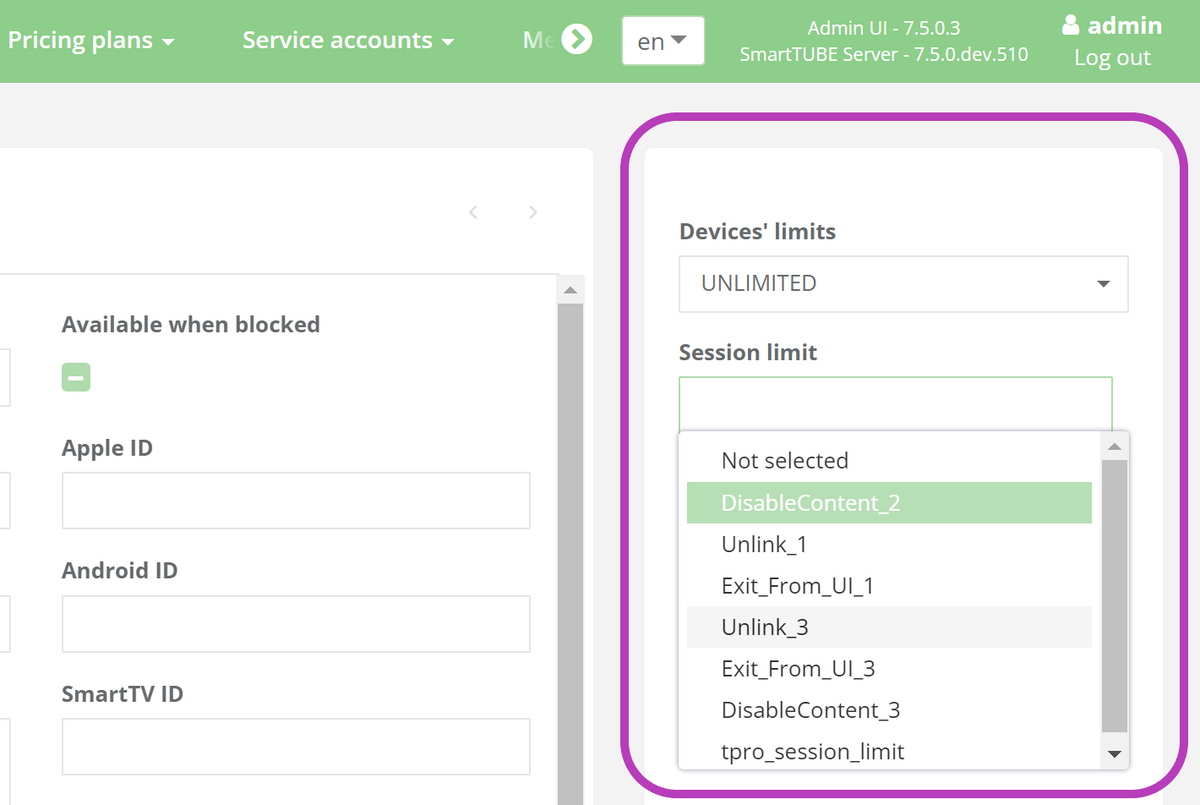
Task: Click the SmartTV ID label
Action: tap(123, 693)
